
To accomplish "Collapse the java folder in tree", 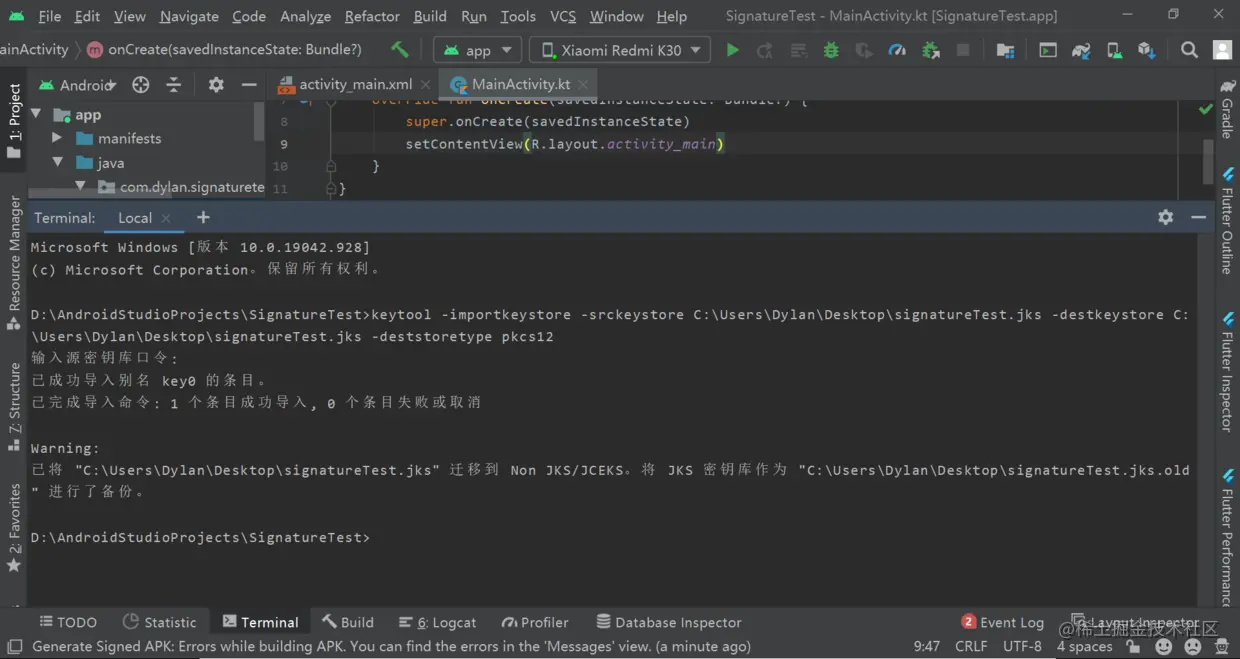I will (x=57, y=162).
